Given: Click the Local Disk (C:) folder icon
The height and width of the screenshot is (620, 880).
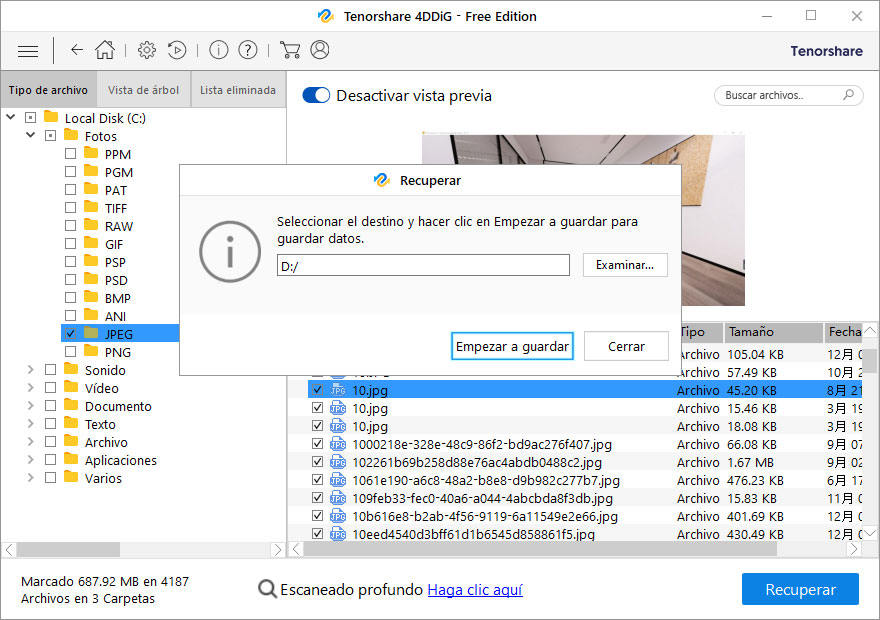Looking at the screenshot, I should (51, 117).
